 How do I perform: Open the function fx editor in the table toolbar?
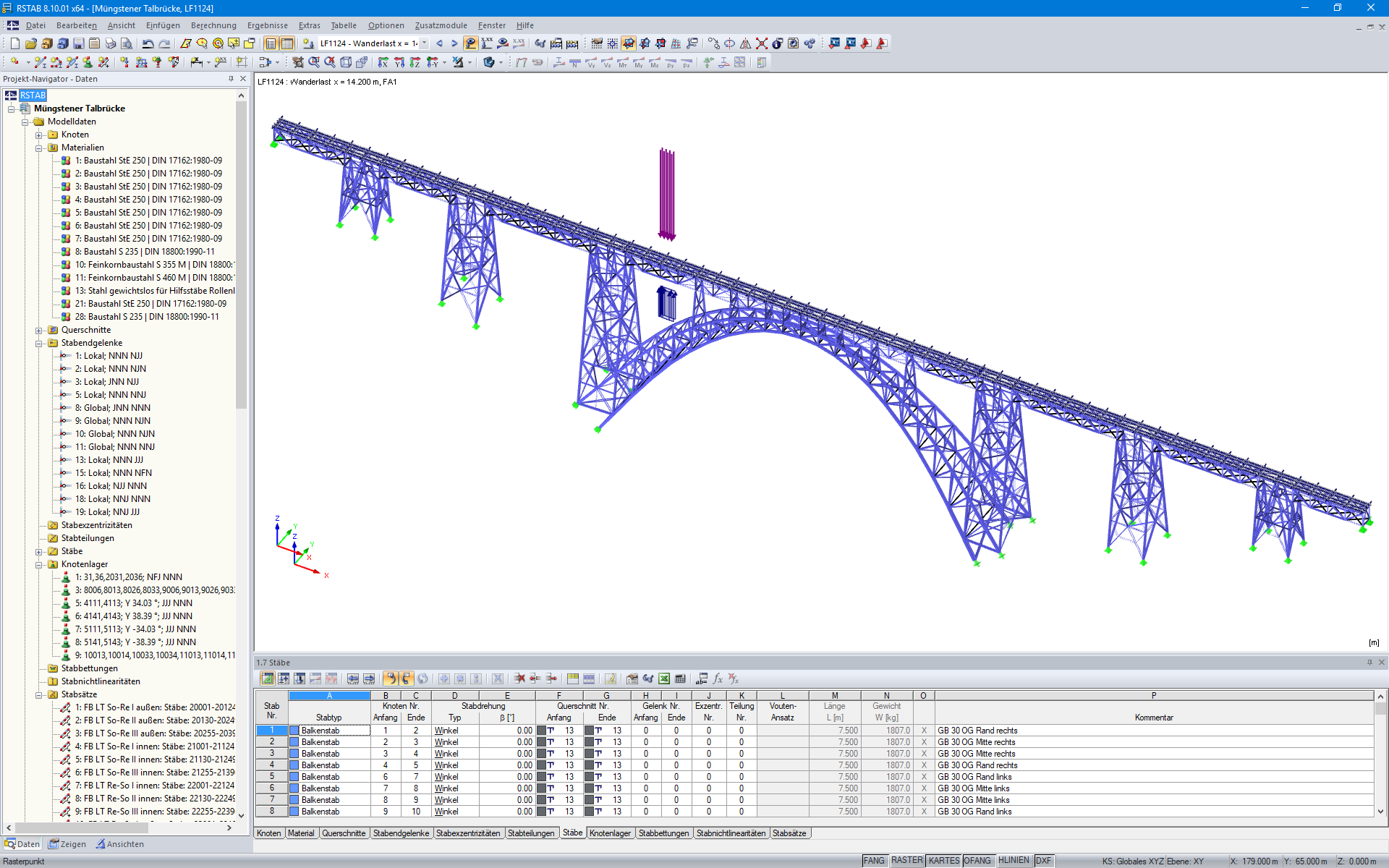tap(718, 678)
